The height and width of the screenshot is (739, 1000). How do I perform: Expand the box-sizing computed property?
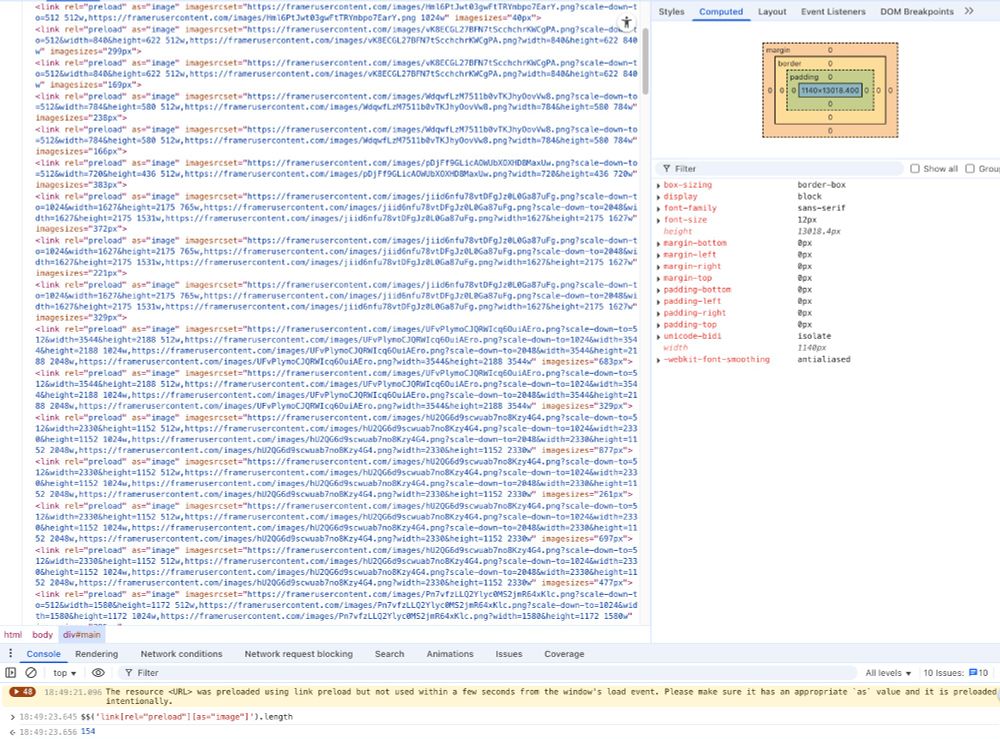point(658,185)
